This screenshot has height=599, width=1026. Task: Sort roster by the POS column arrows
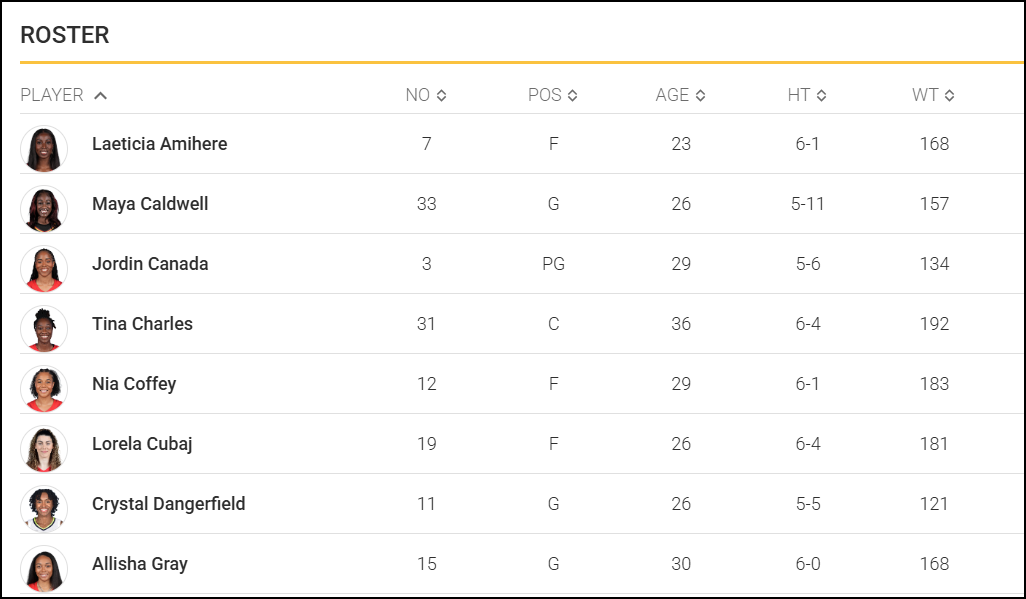(x=573, y=96)
